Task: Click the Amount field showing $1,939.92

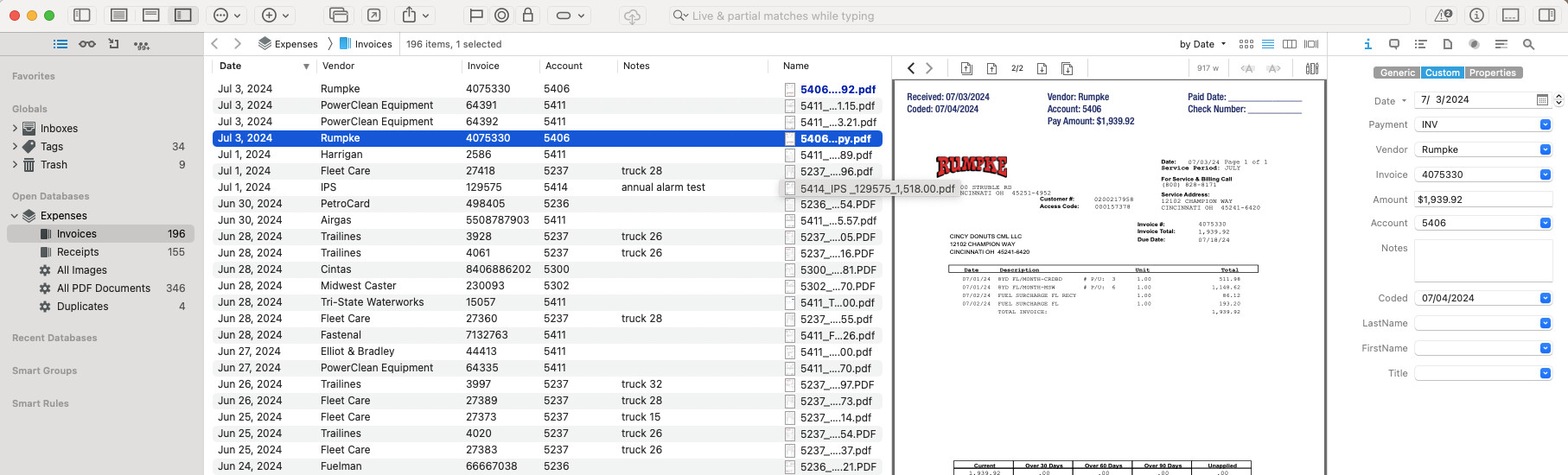Action: point(1482,199)
